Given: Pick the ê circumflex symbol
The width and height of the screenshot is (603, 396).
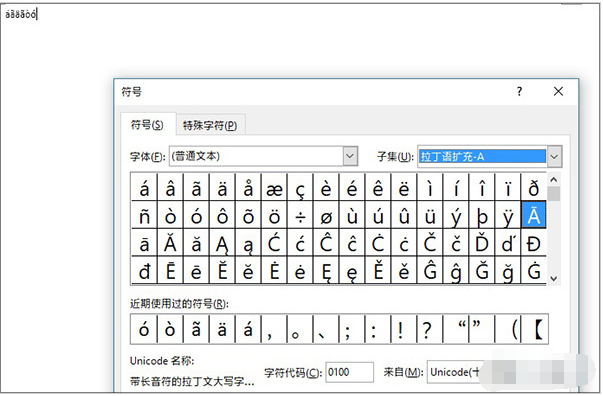Looking at the screenshot, I should (x=378, y=187).
